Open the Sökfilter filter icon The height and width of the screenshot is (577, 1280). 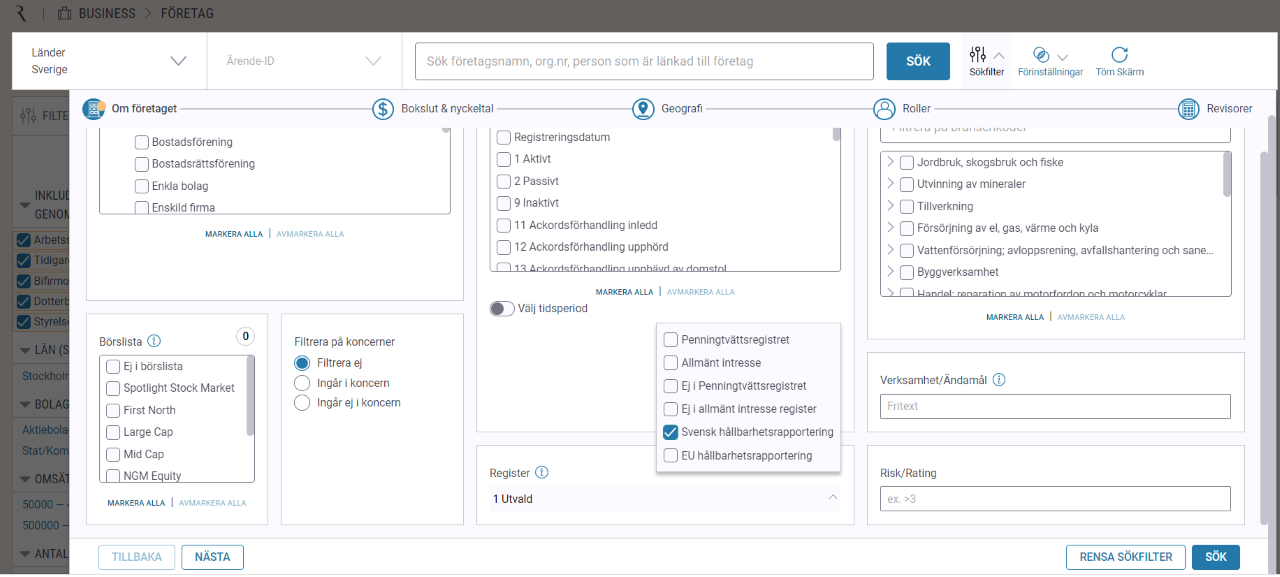coord(977,55)
